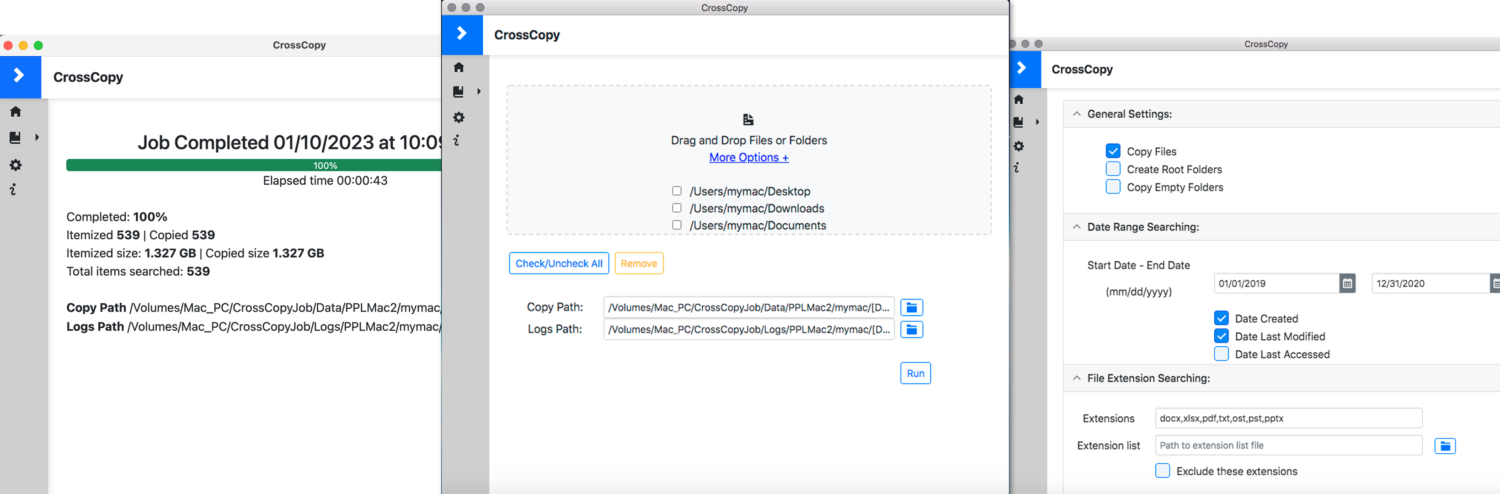The height and width of the screenshot is (494, 1500).
Task: Open gear settings icon in middle window
Action: tap(459, 117)
